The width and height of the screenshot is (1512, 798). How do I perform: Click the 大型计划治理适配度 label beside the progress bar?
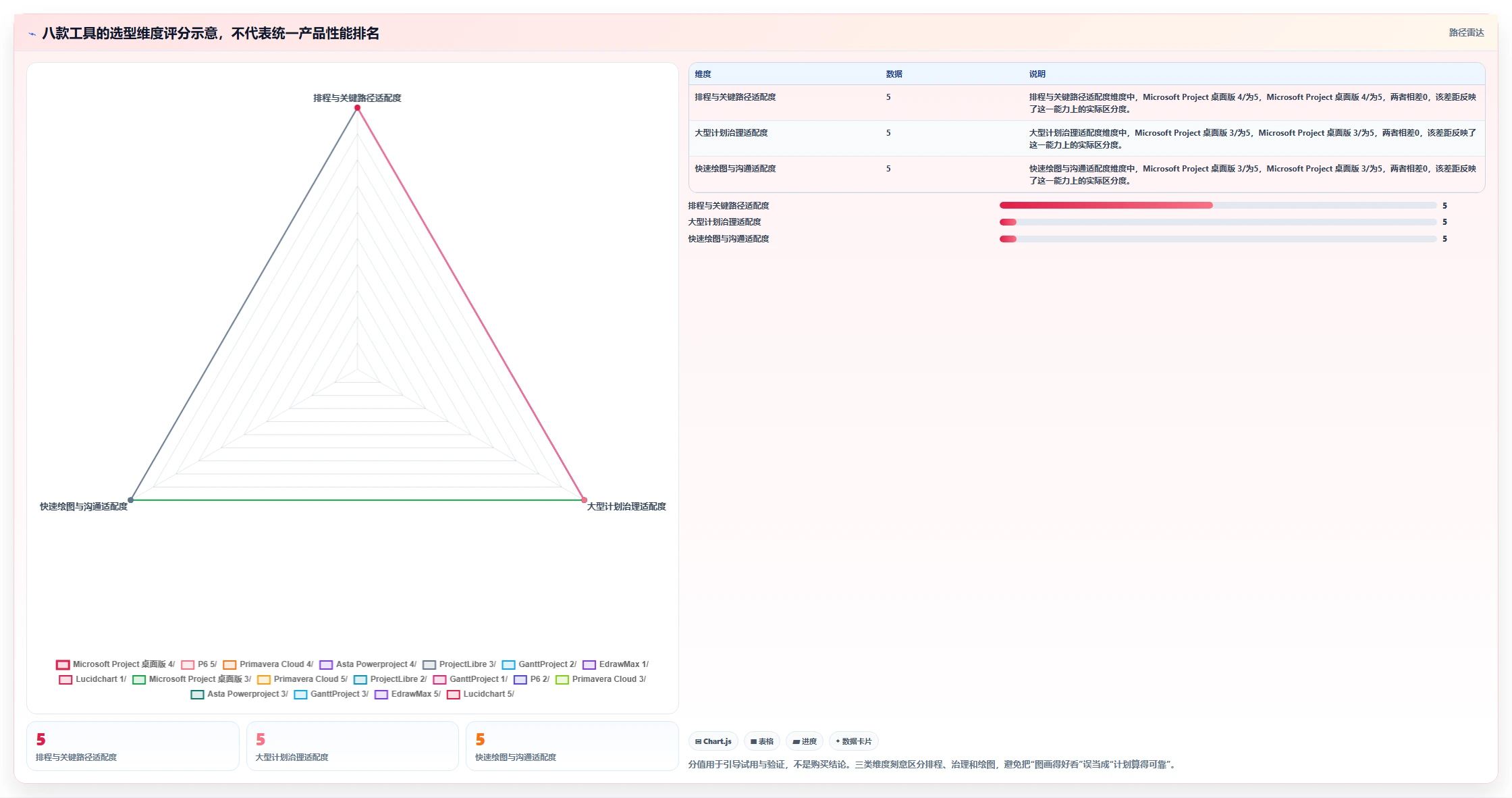click(x=724, y=222)
